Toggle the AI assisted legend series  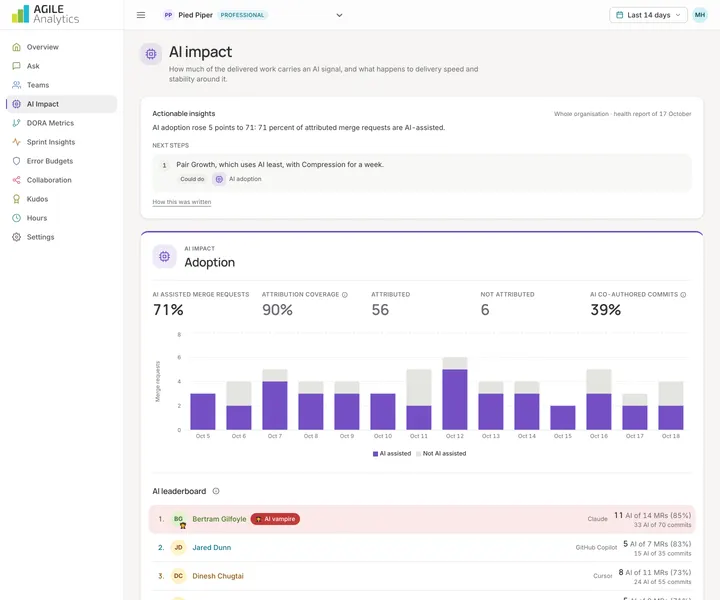[x=392, y=454]
